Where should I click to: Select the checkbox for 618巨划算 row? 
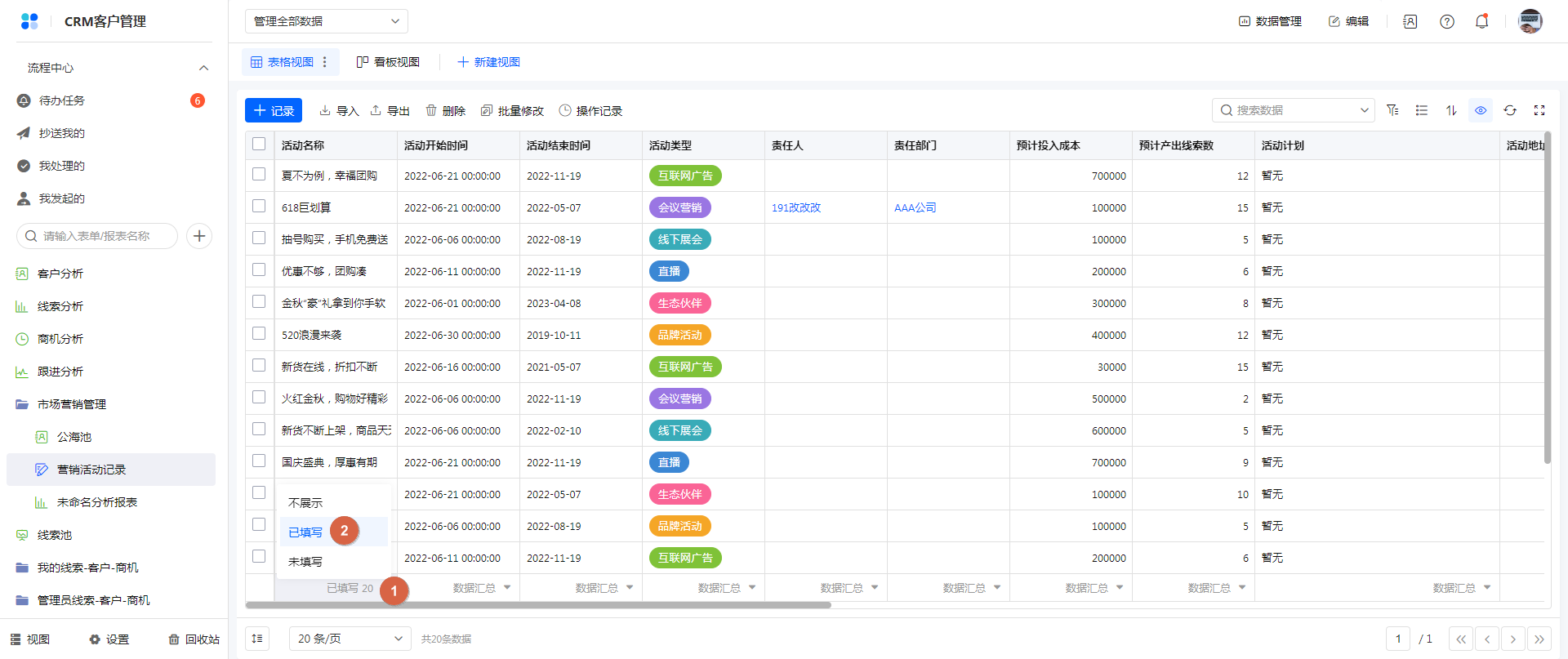[x=259, y=207]
